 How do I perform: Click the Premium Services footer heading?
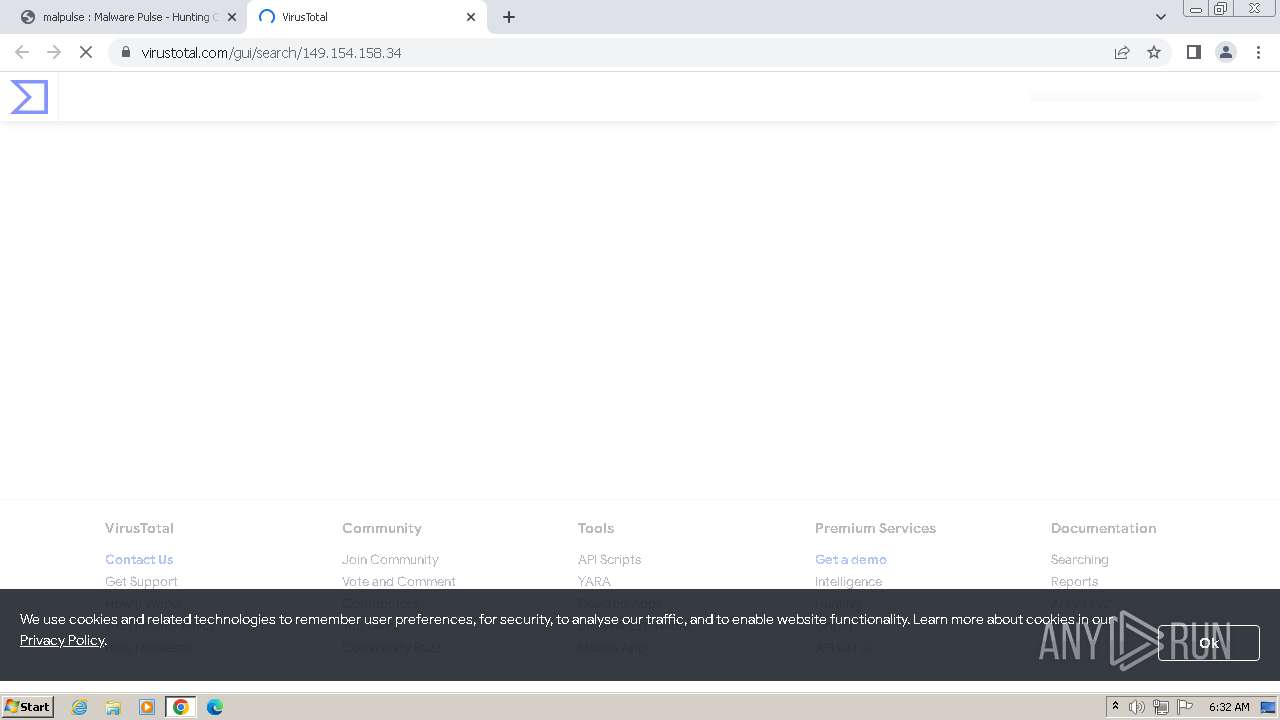pos(875,528)
